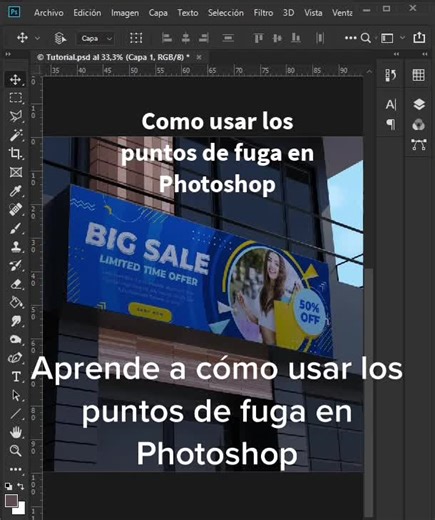Select the Frame tool
The width and height of the screenshot is (435, 520).
pos(16,172)
